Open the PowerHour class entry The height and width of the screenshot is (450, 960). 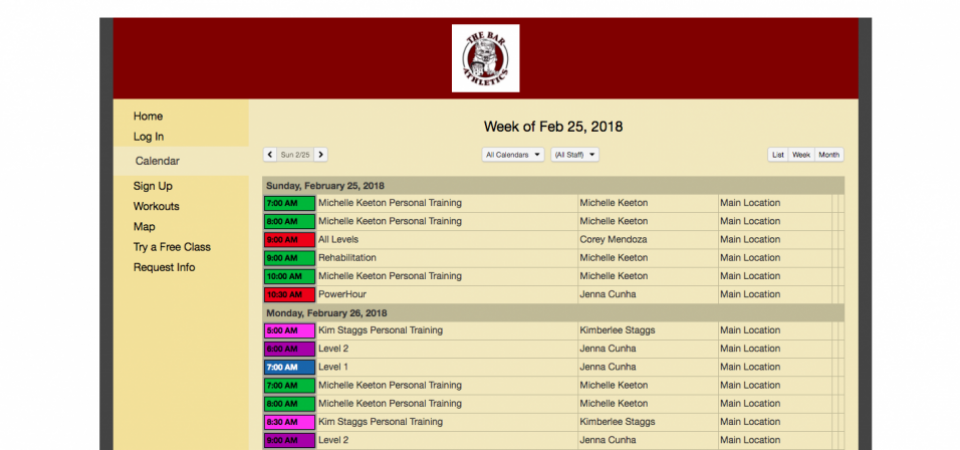point(342,294)
